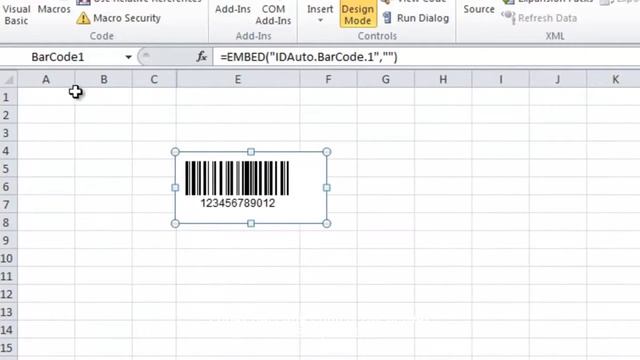
Task: Click the Run Dialog icon
Action: pos(387,18)
